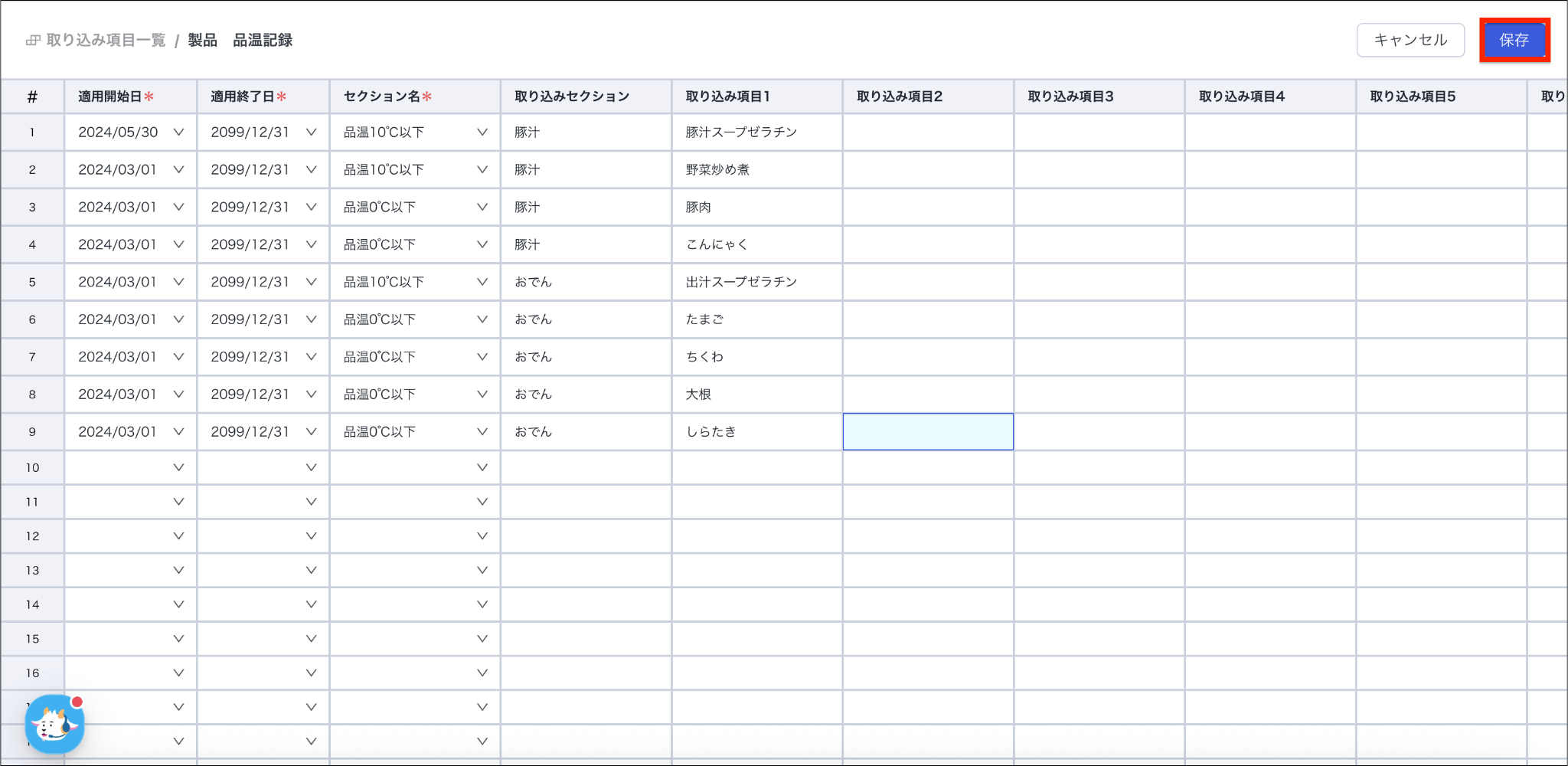Select row number 16 header
Viewport: 1568px width, 766px height.
coord(32,673)
